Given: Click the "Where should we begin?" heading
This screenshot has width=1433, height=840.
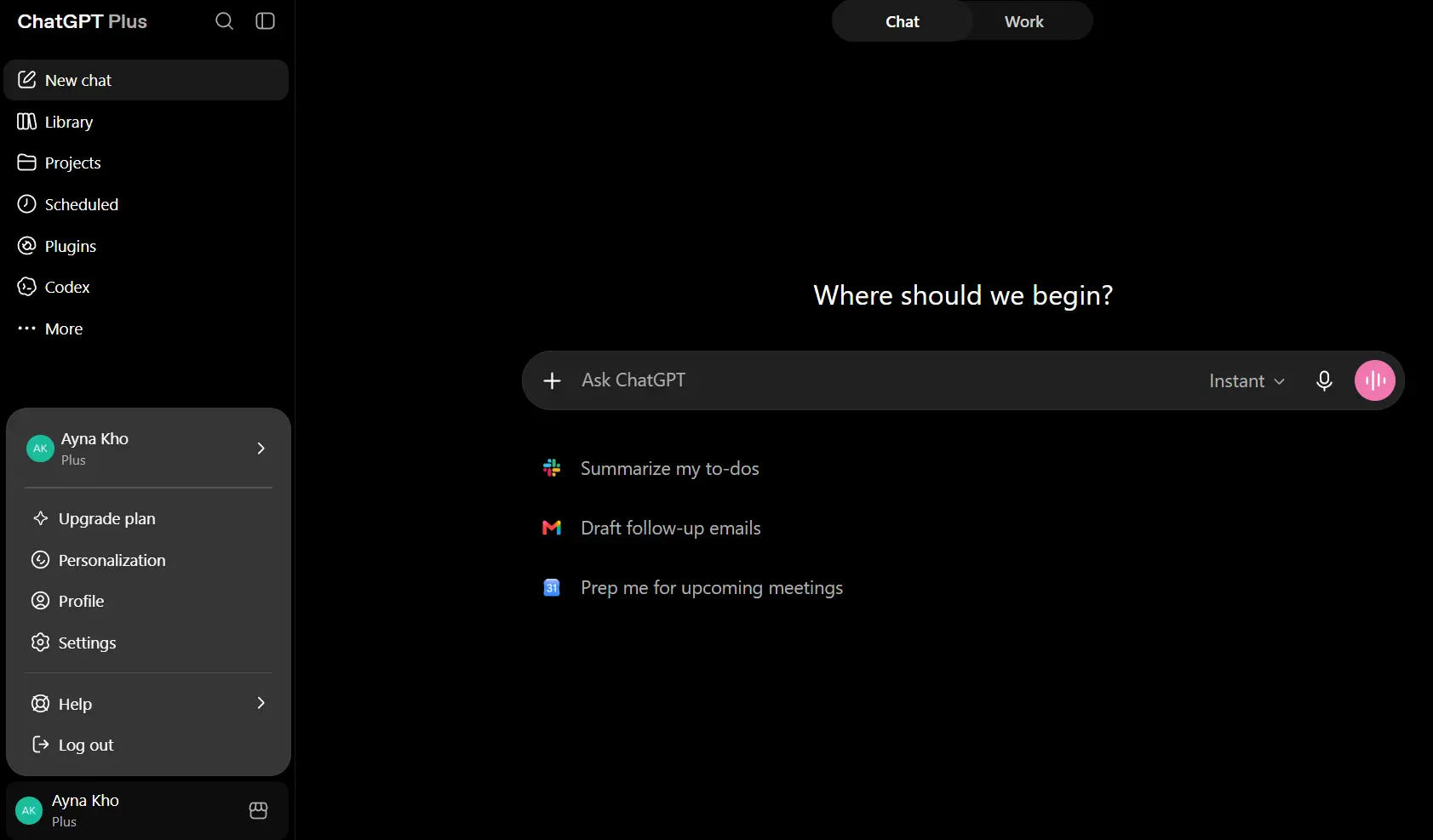Looking at the screenshot, I should point(963,295).
